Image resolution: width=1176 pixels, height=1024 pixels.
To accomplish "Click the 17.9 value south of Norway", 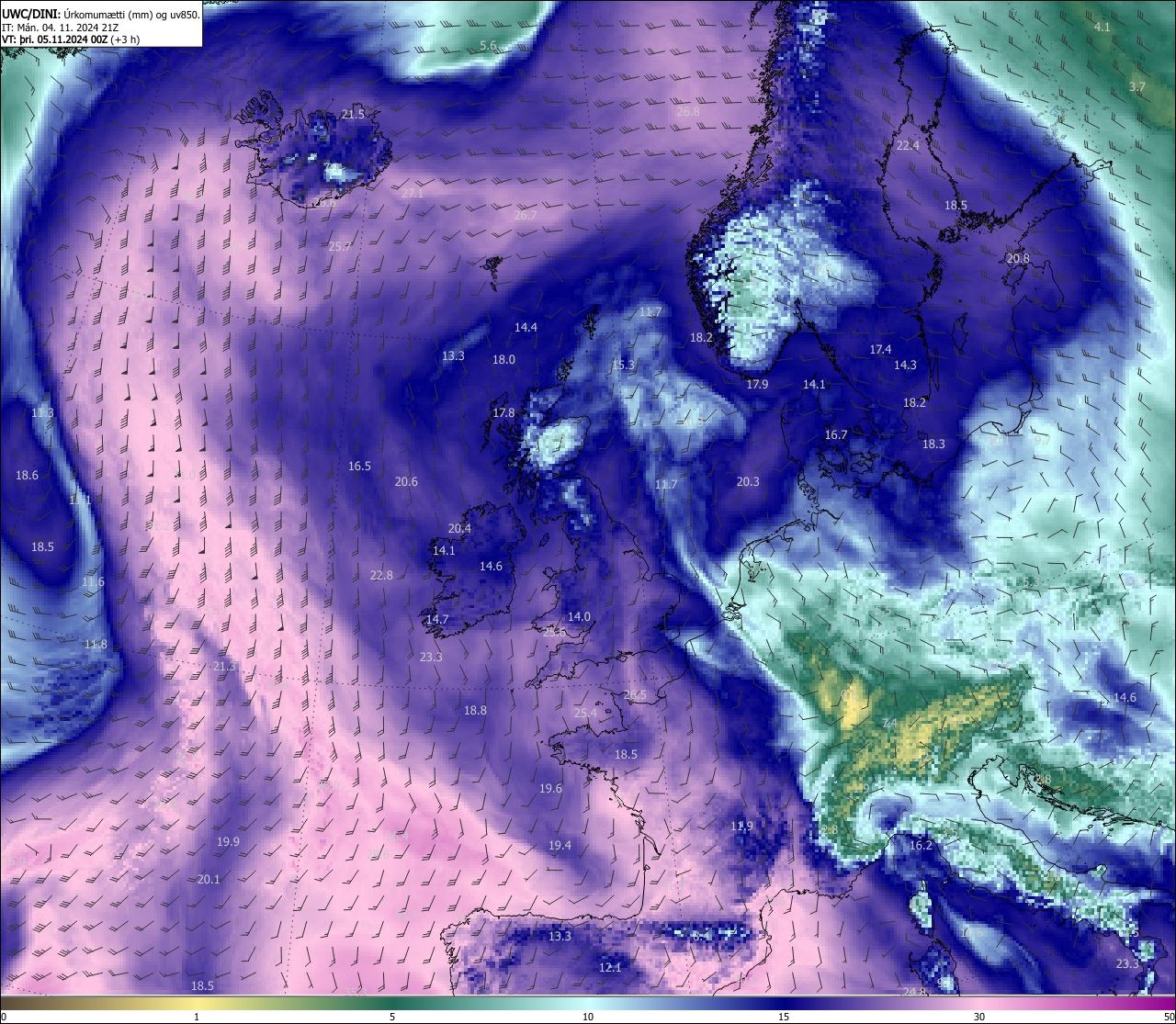I will click(757, 384).
